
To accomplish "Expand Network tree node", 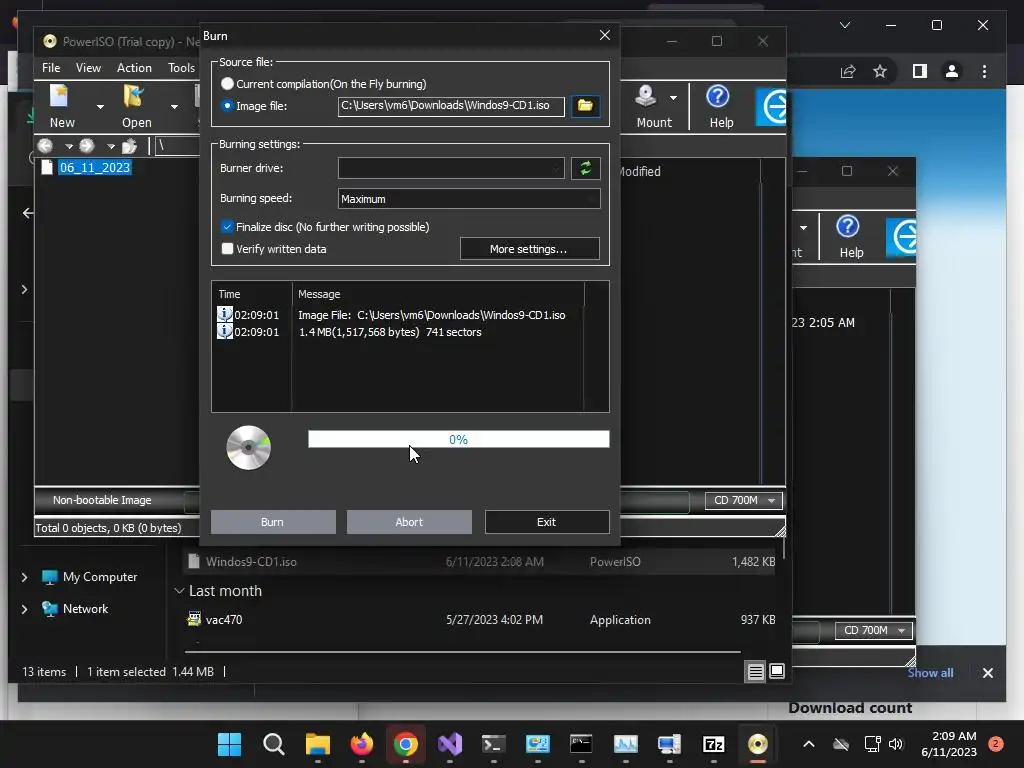I will coord(24,609).
